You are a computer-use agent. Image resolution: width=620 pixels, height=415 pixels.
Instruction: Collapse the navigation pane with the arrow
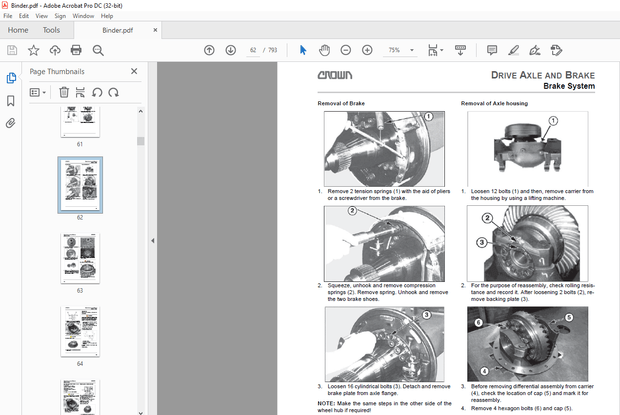coord(152,240)
